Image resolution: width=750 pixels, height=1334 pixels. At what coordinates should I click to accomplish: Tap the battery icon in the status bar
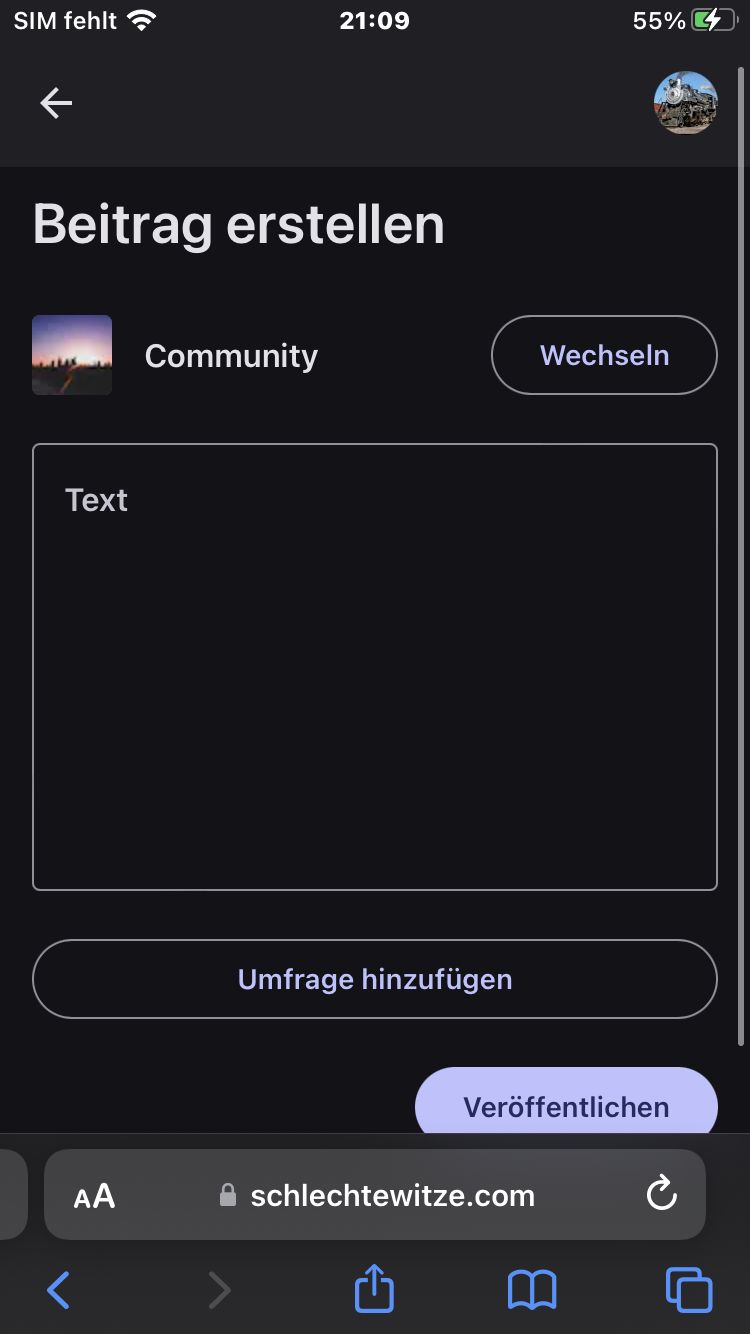pyautogui.click(x=713, y=20)
